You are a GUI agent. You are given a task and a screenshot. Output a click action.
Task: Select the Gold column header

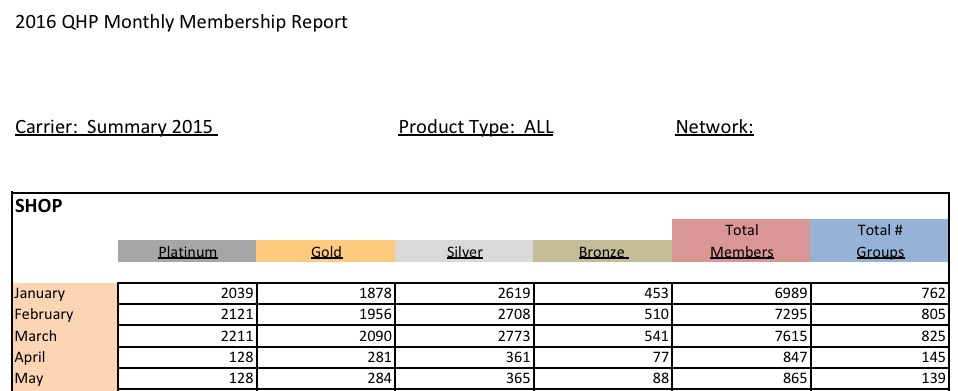point(326,251)
